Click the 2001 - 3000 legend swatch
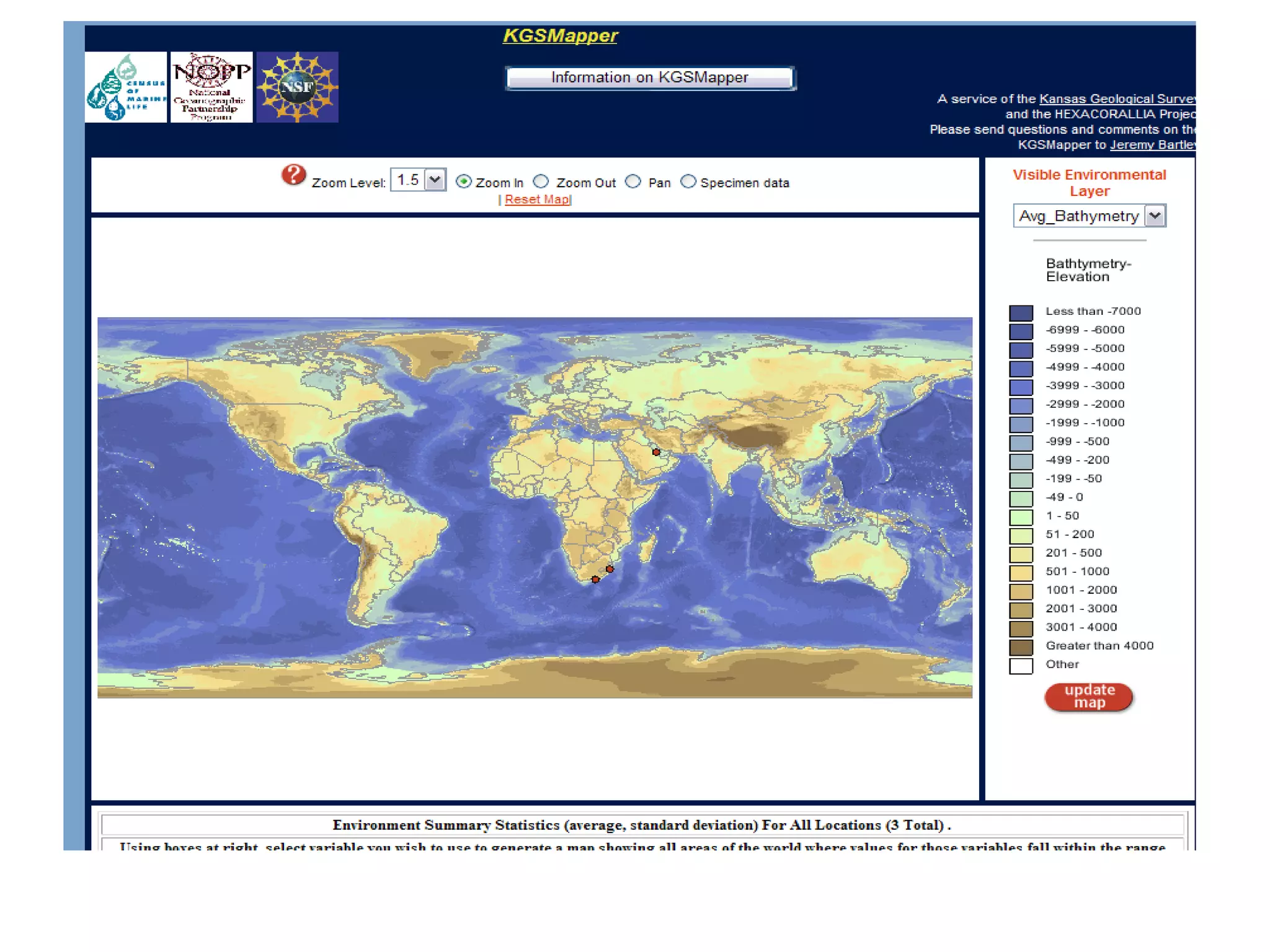Viewport: 1270px width, 952px height. [1021, 610]
